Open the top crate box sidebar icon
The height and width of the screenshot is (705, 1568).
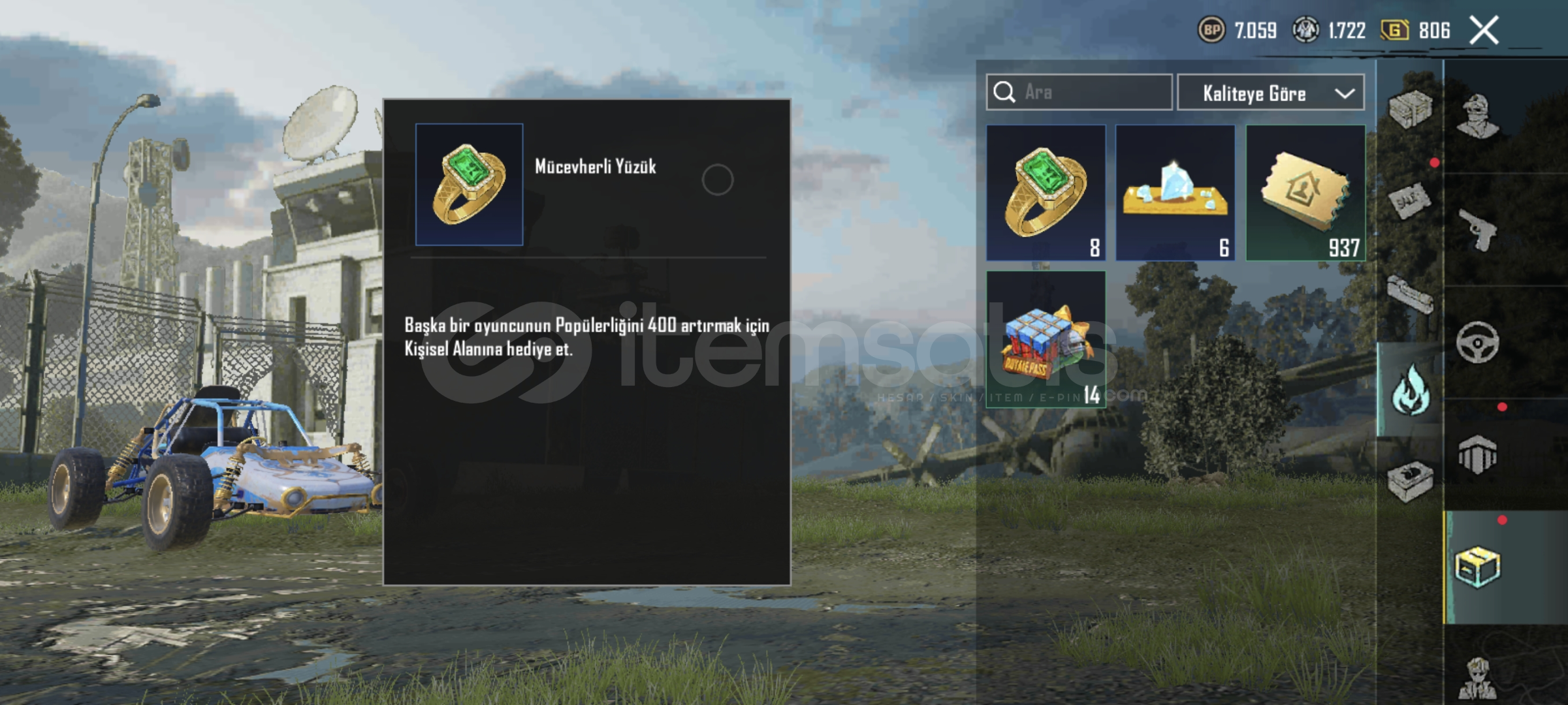coord(1411,108)
